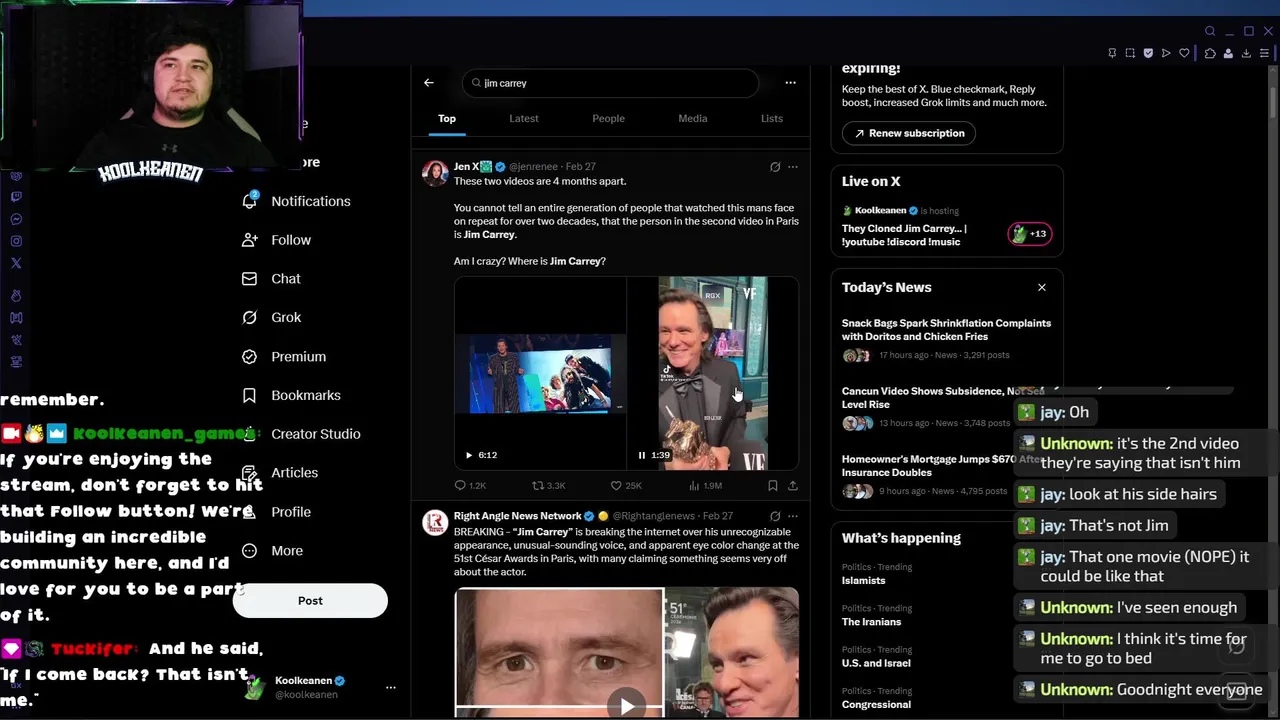This screenshot has width=1280, height=720.
Task: Open Follow in the X navigation
Action: 277,240
